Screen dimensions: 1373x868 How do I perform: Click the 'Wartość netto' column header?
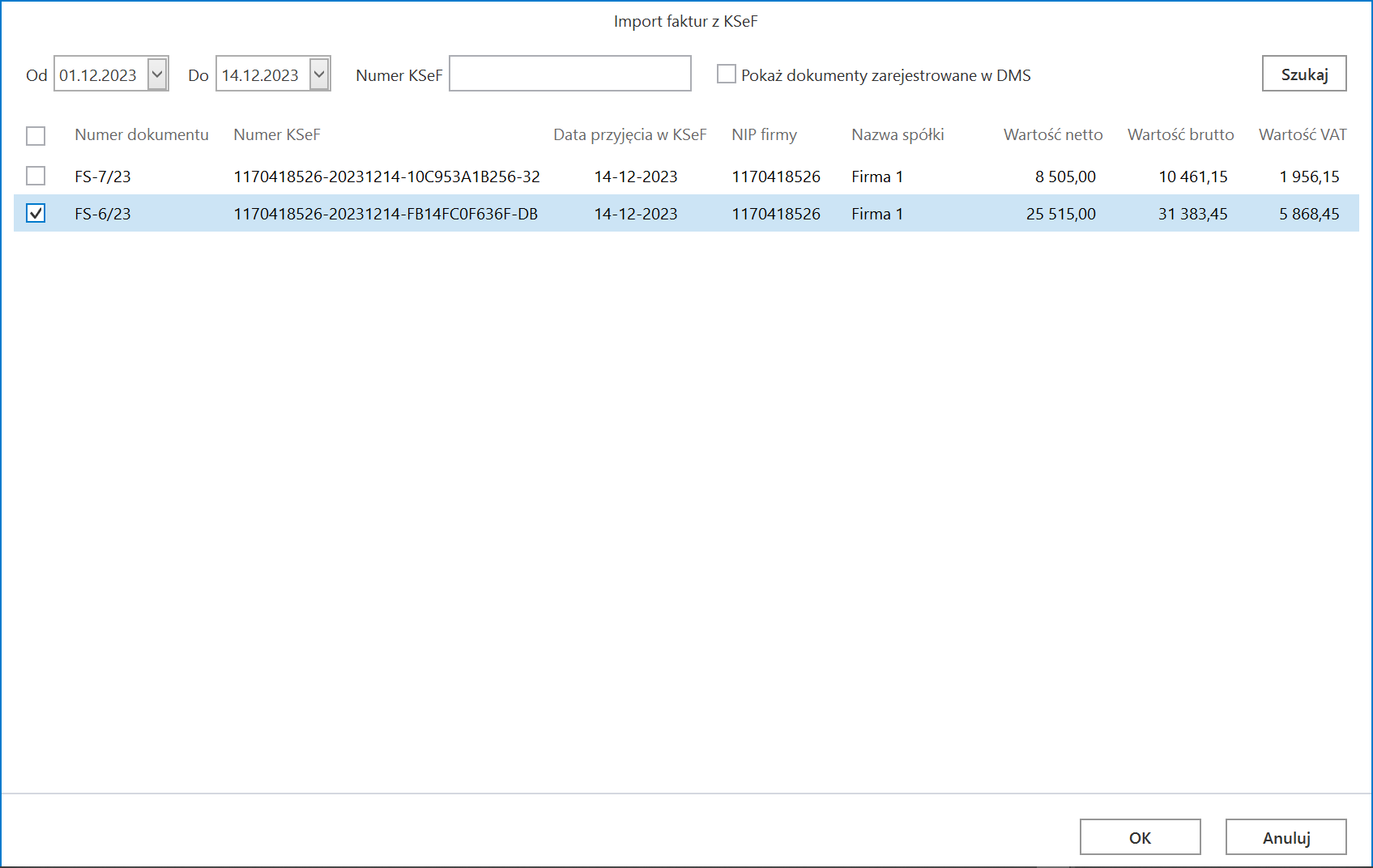click(1053, 134)
